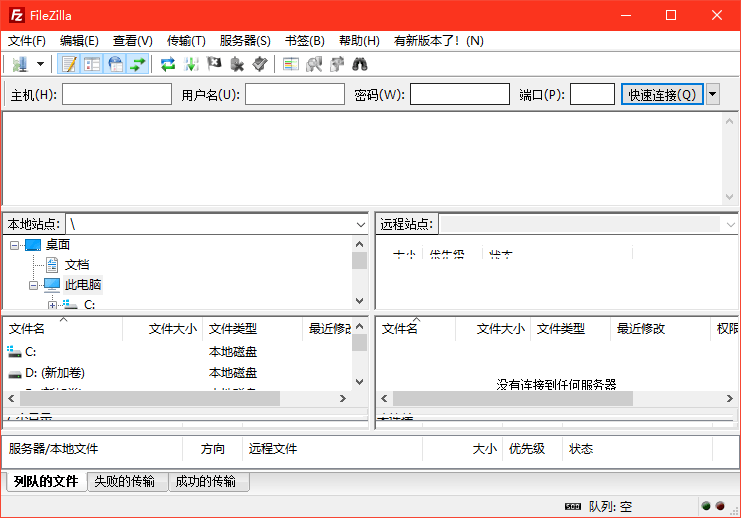Screen dimensions: 741x518
Task: Toggle local directory tree display
Action: click(x=92, y=64)
